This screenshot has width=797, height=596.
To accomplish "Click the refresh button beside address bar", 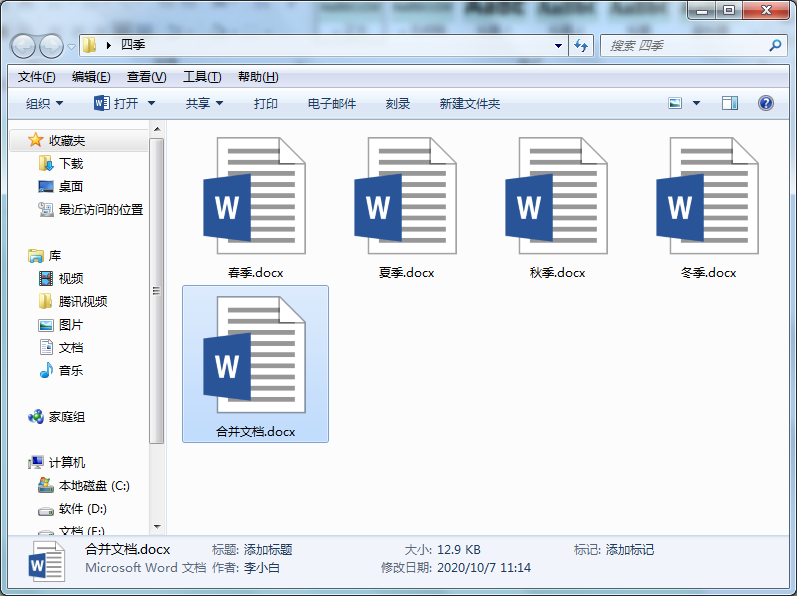I will 581,46.
